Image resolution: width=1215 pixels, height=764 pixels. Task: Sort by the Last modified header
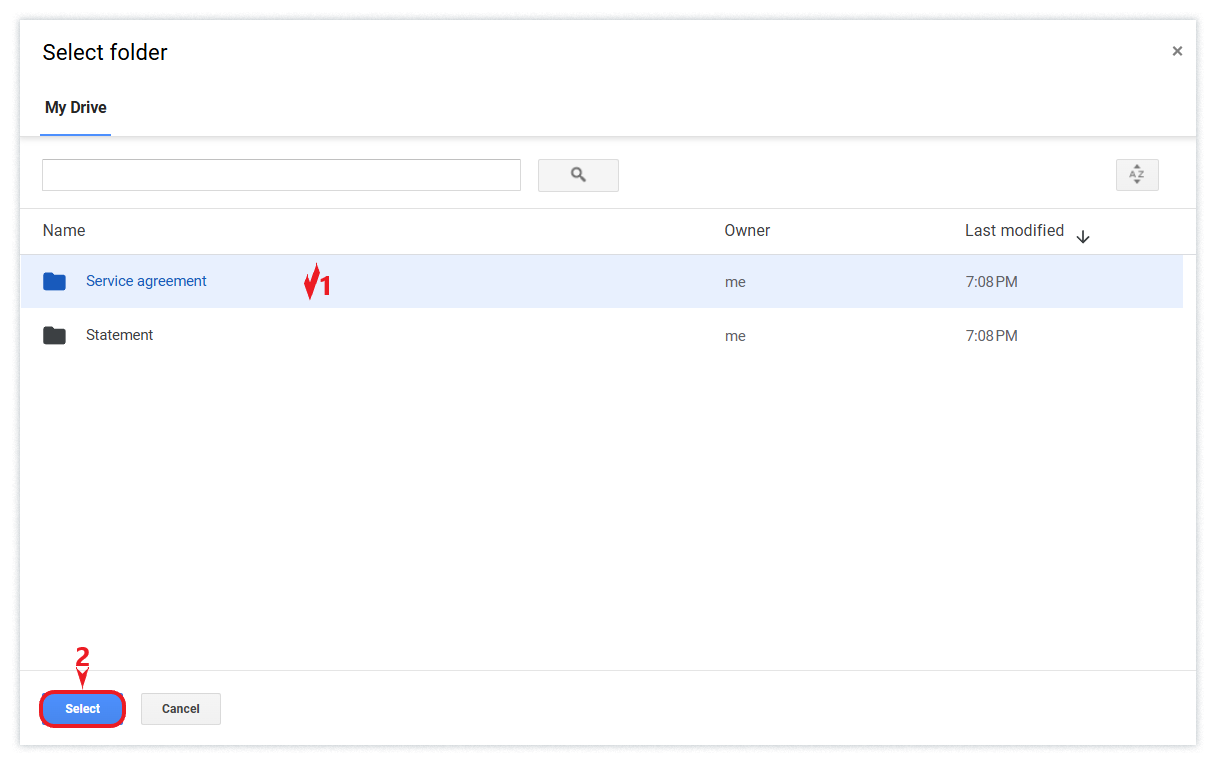tap(1014, 231)
